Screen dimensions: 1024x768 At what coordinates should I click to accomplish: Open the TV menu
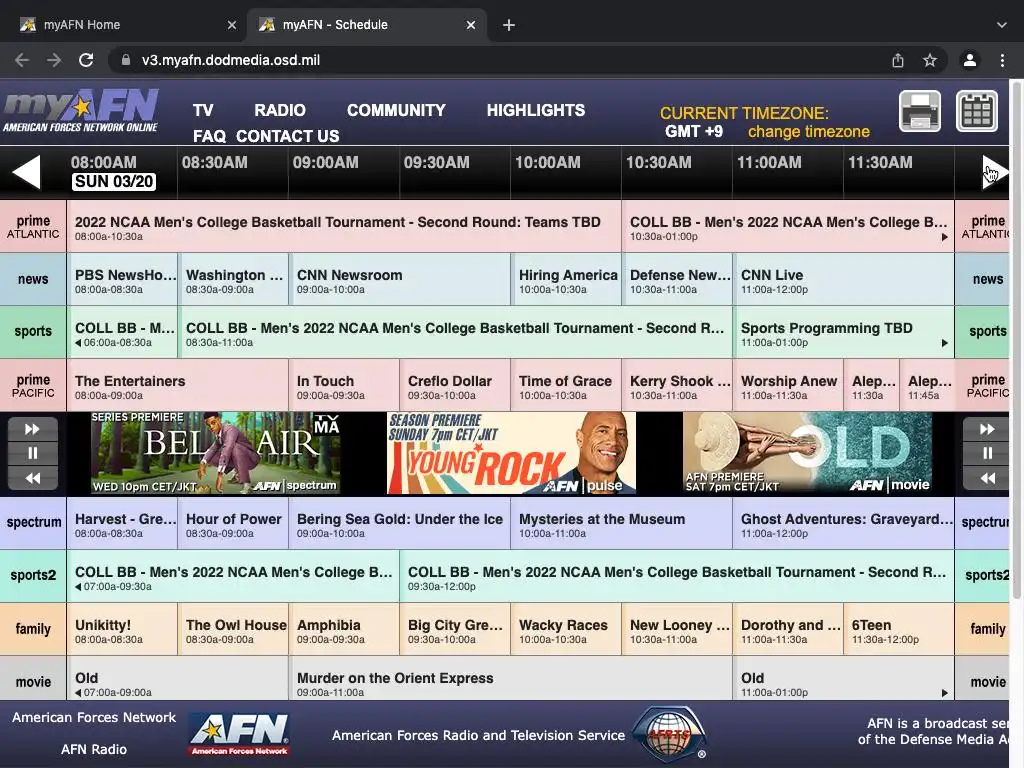tap(203, 110)
